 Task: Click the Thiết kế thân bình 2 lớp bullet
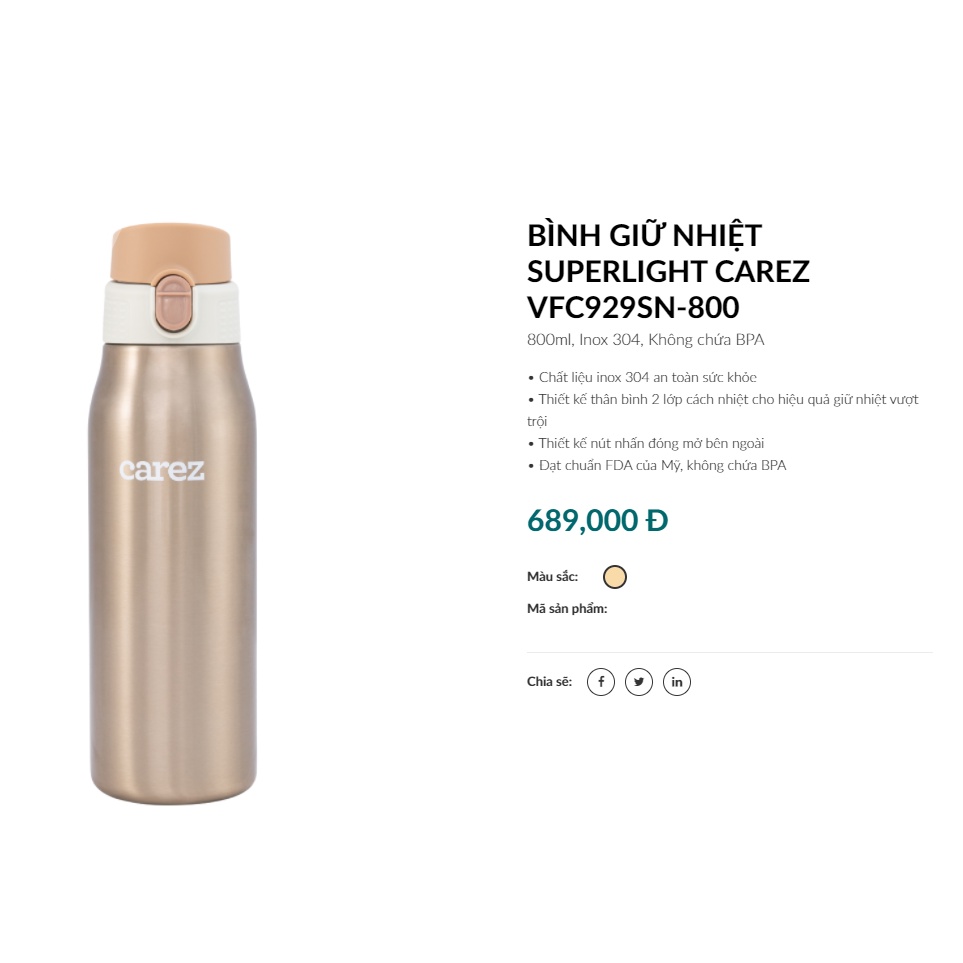tap(723, 410)
